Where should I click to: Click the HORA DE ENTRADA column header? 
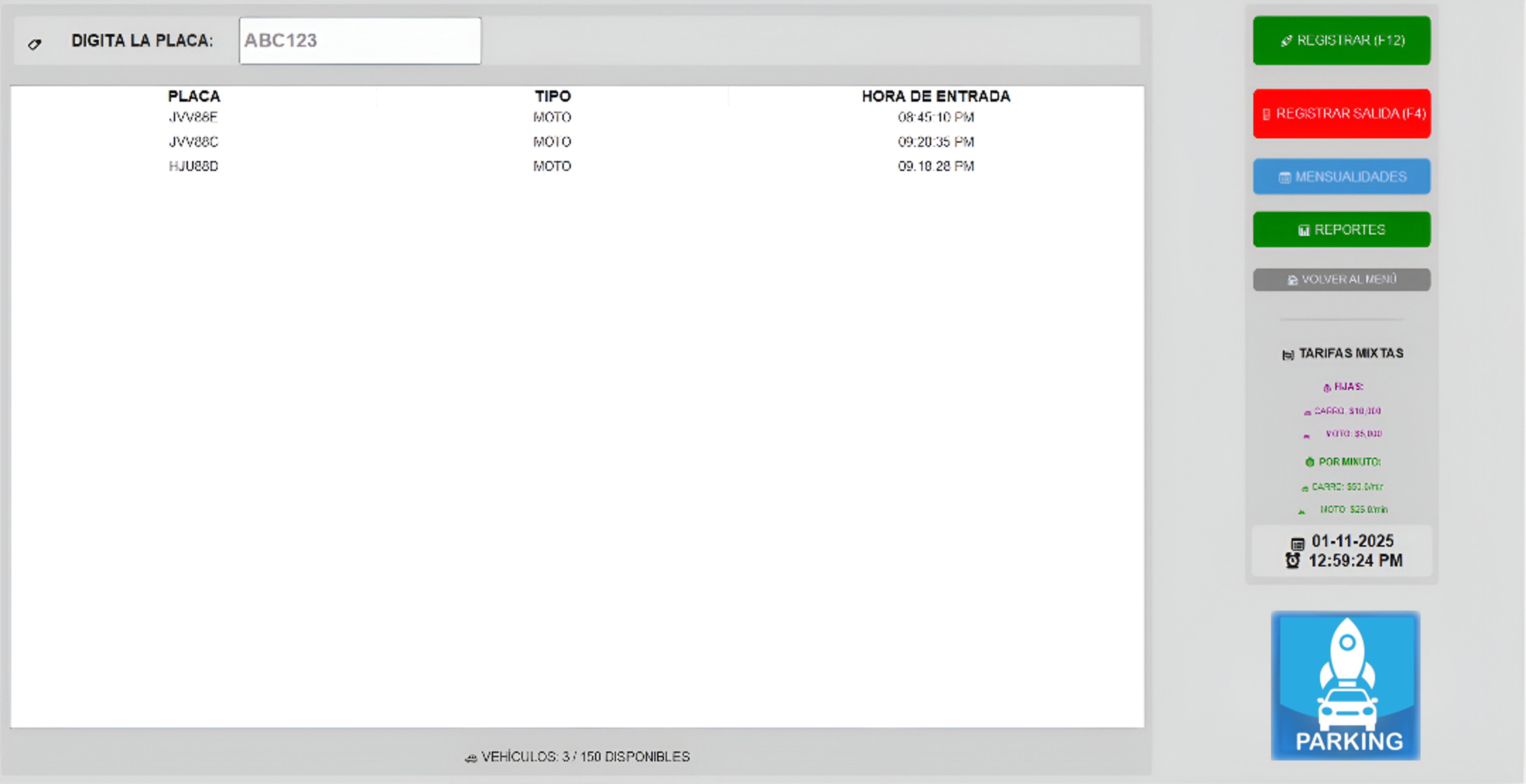[935, 96]
